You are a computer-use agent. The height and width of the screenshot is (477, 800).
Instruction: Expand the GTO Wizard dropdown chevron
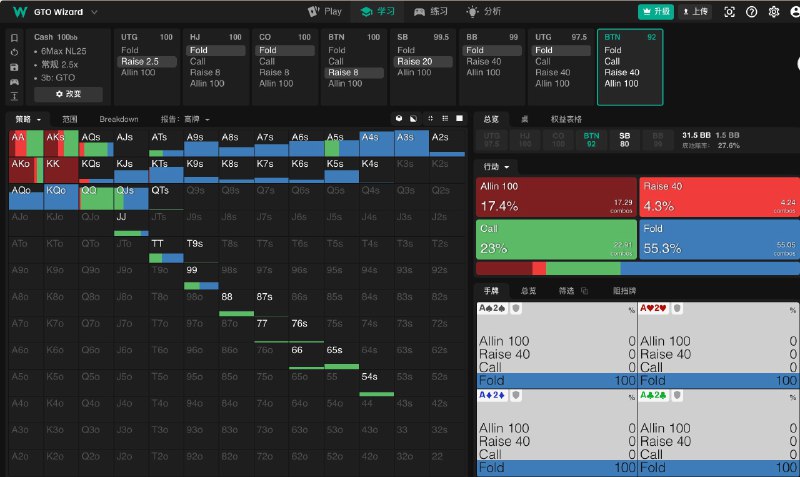click(94, 12)
